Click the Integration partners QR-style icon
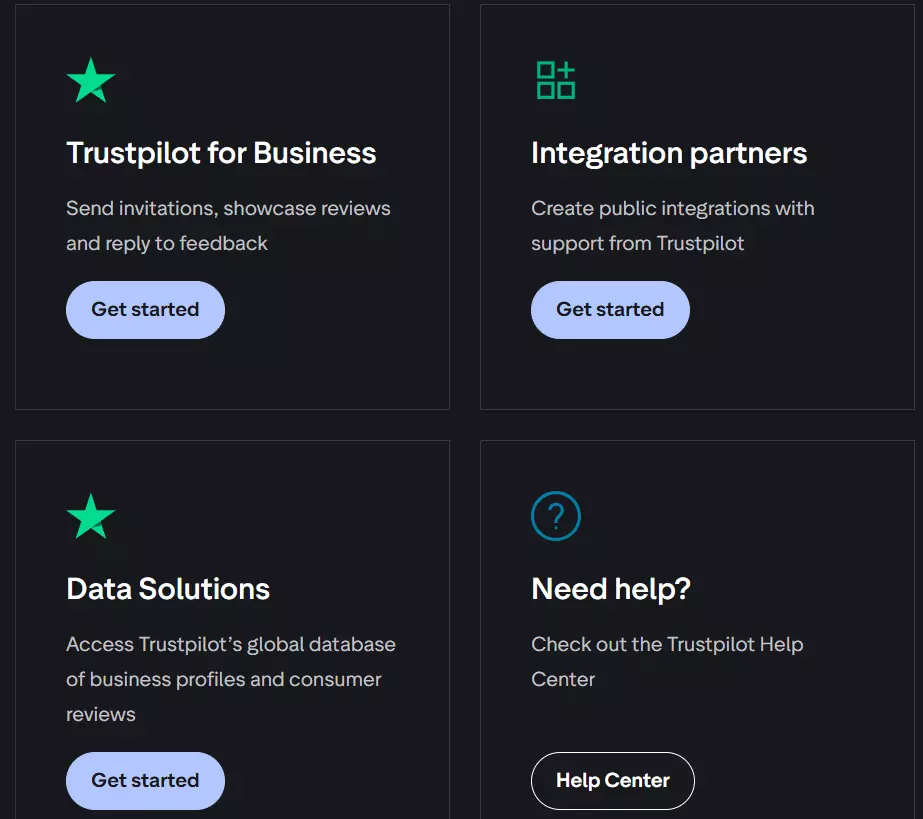The width and height of the screenshot is (923, 819). 556,79
